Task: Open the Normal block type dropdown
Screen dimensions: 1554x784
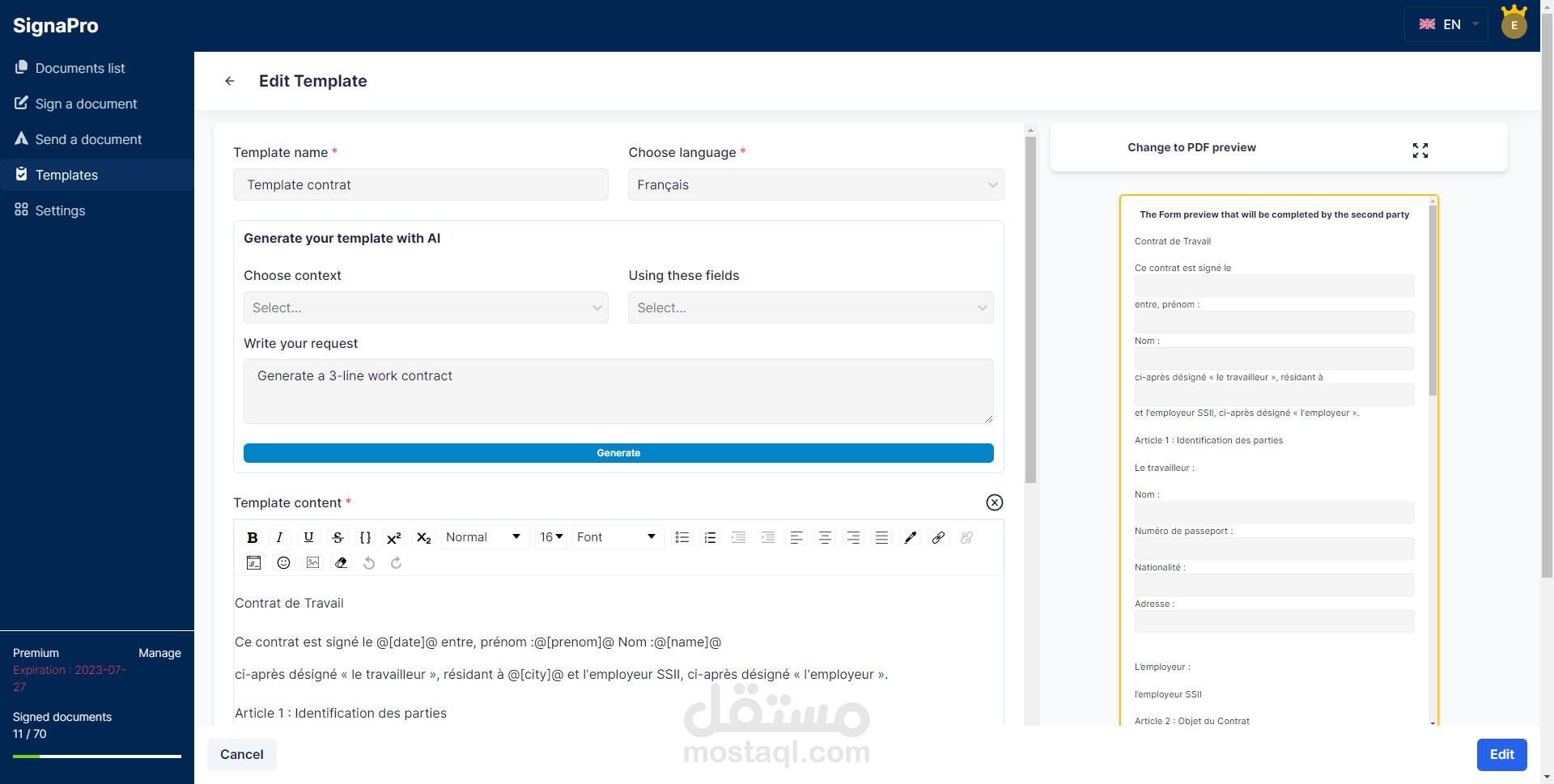Action: pyautogui.click(x=484, y=537)
